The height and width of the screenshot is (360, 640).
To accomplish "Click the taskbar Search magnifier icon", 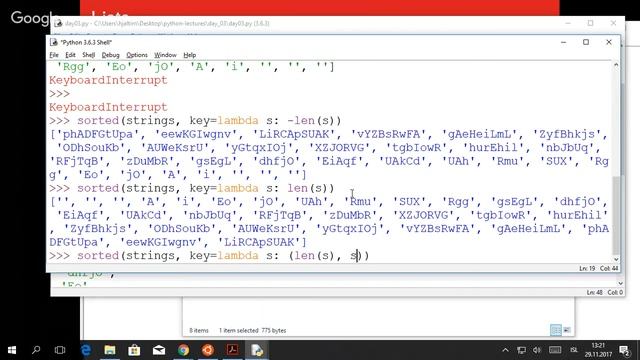I will click(36, 350).
